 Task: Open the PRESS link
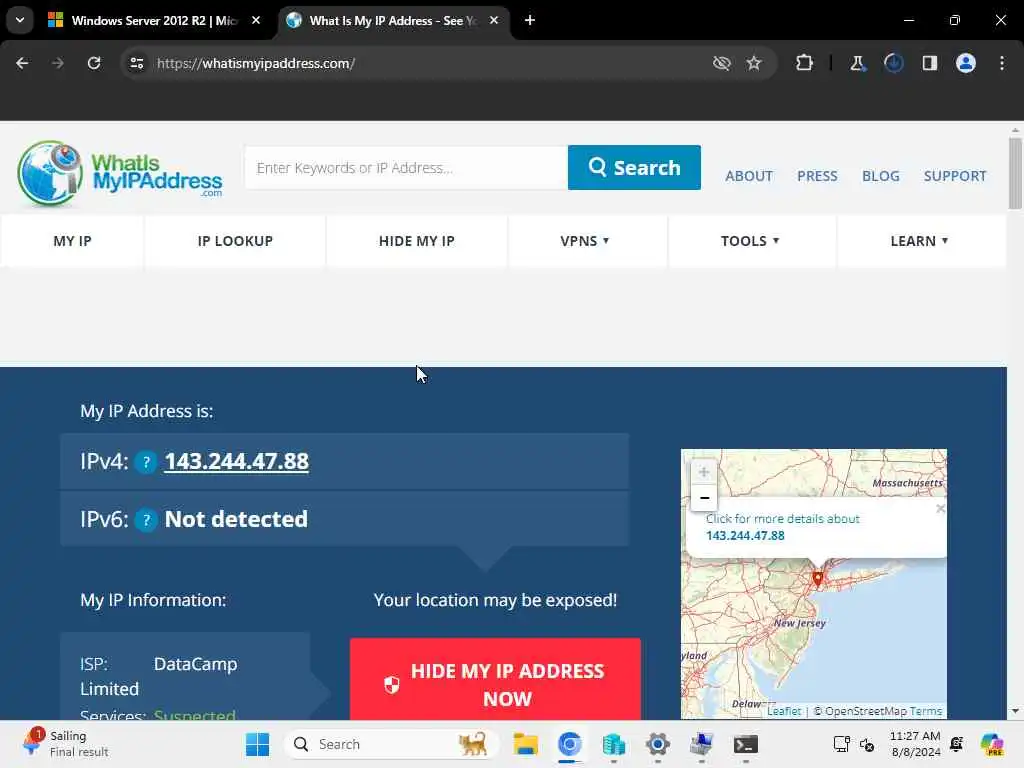pos(817,176)
